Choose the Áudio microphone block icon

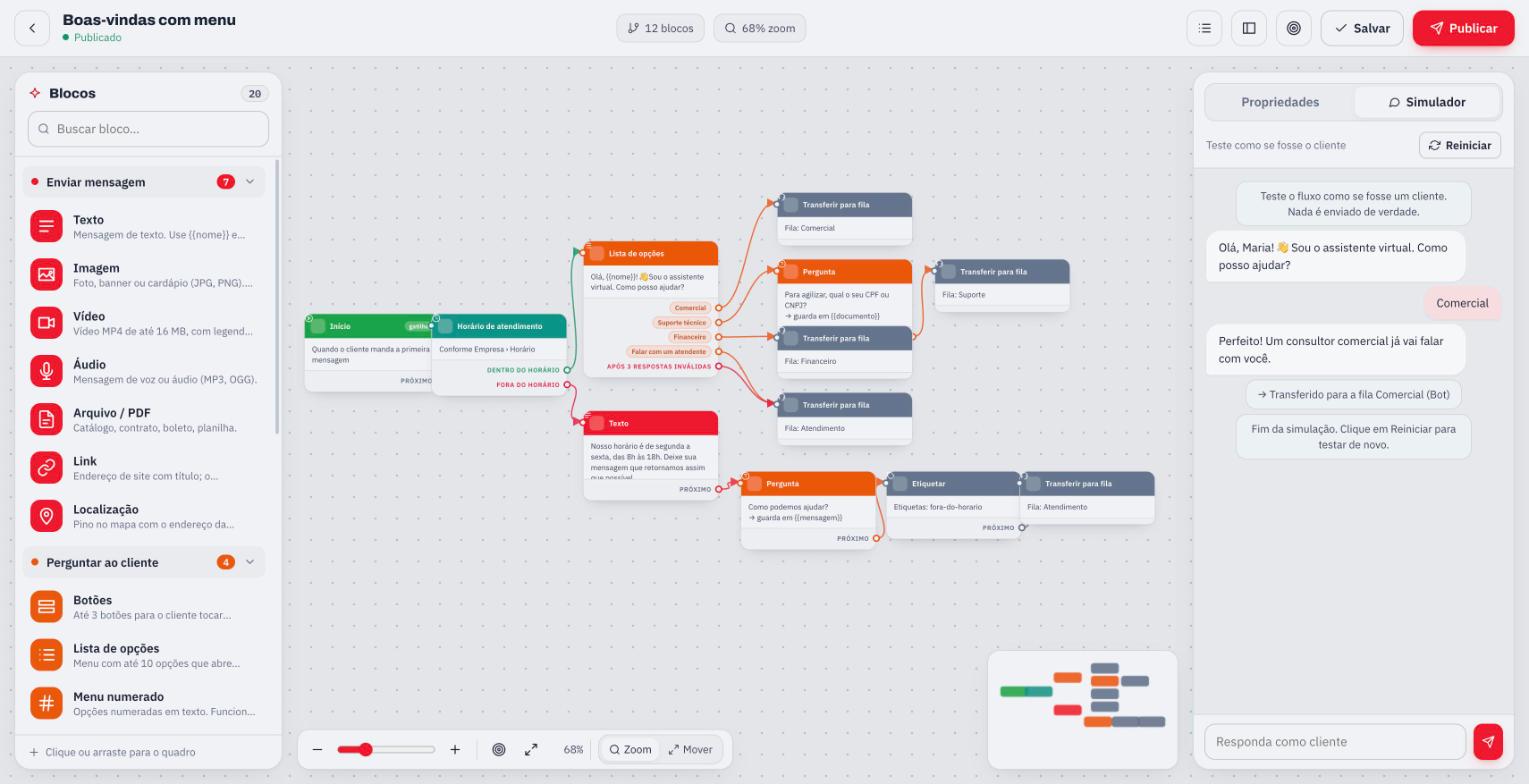46,371
